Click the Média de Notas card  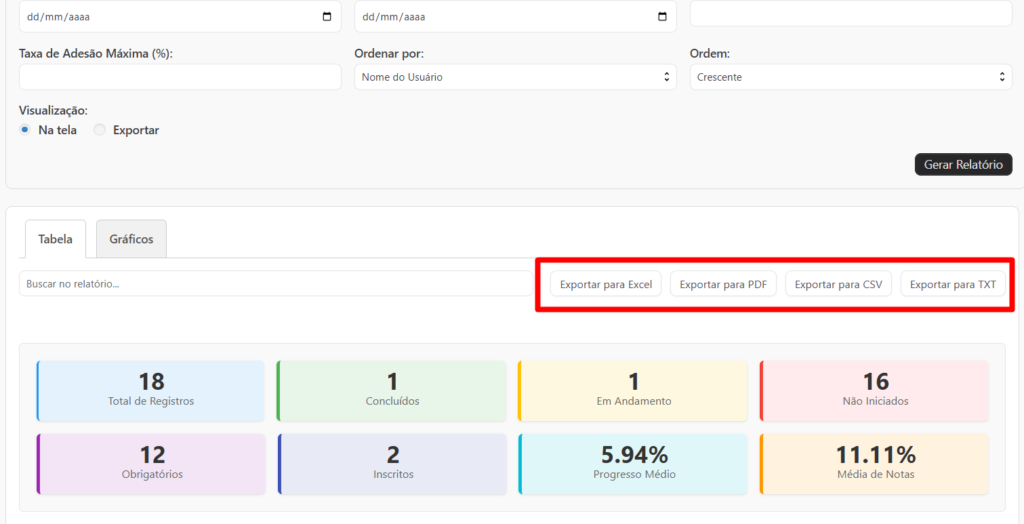point(875,463)
